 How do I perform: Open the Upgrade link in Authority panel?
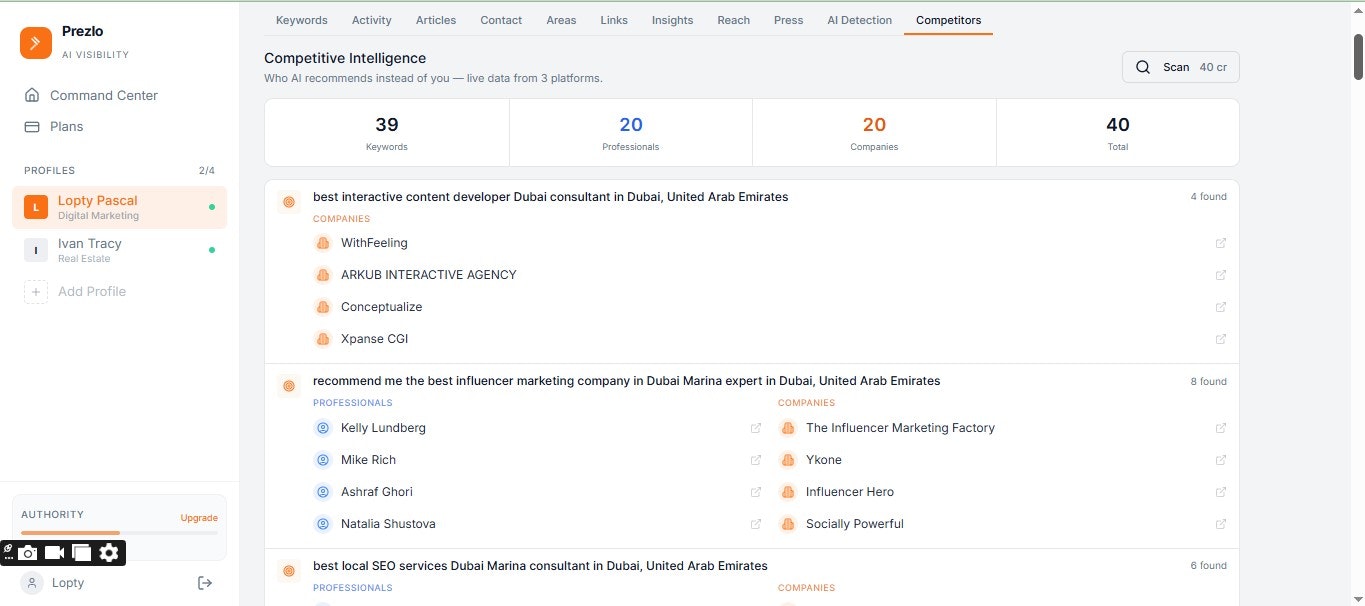pos(198,518)
